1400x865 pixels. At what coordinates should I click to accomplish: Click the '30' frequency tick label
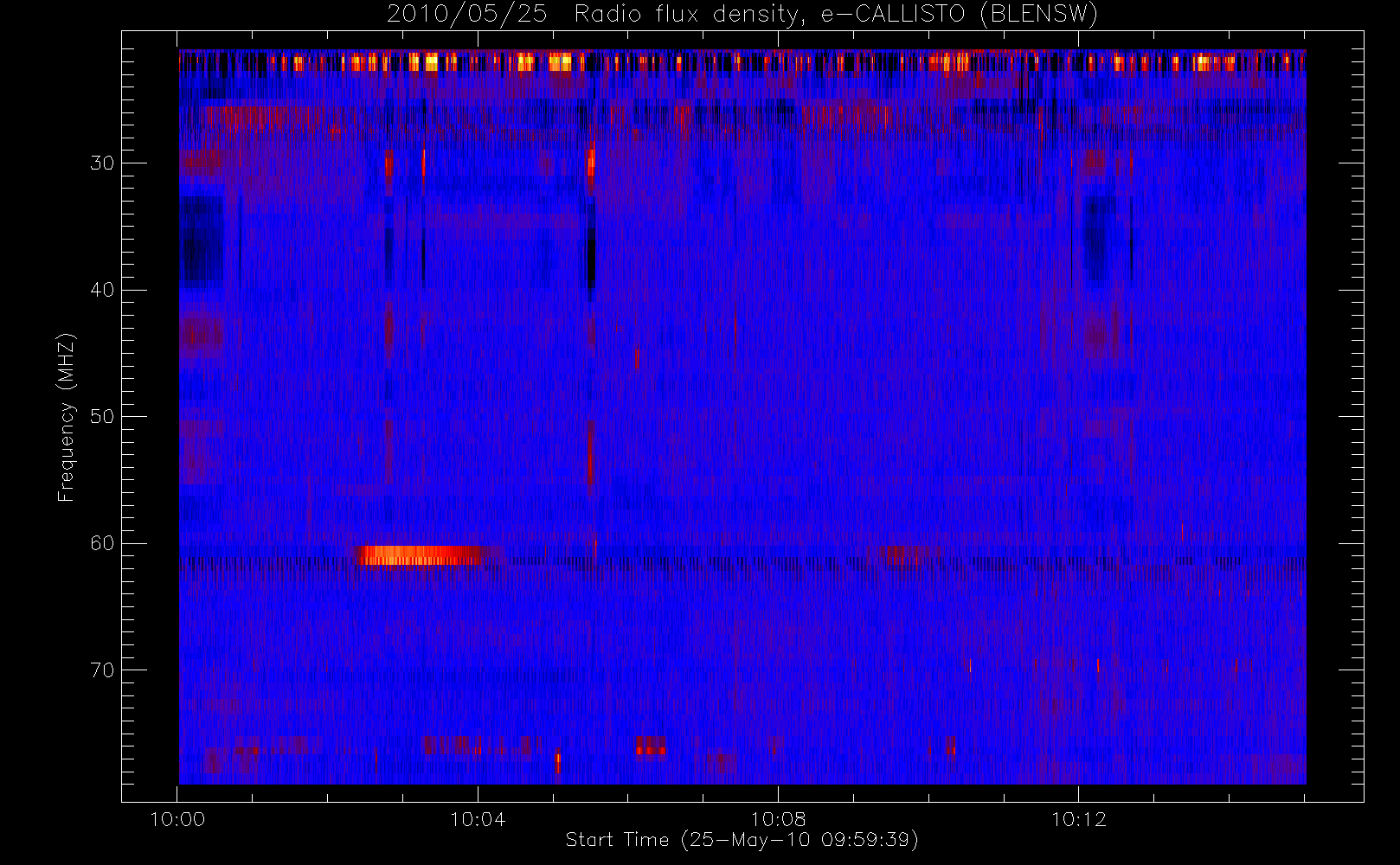coord(102,163)
